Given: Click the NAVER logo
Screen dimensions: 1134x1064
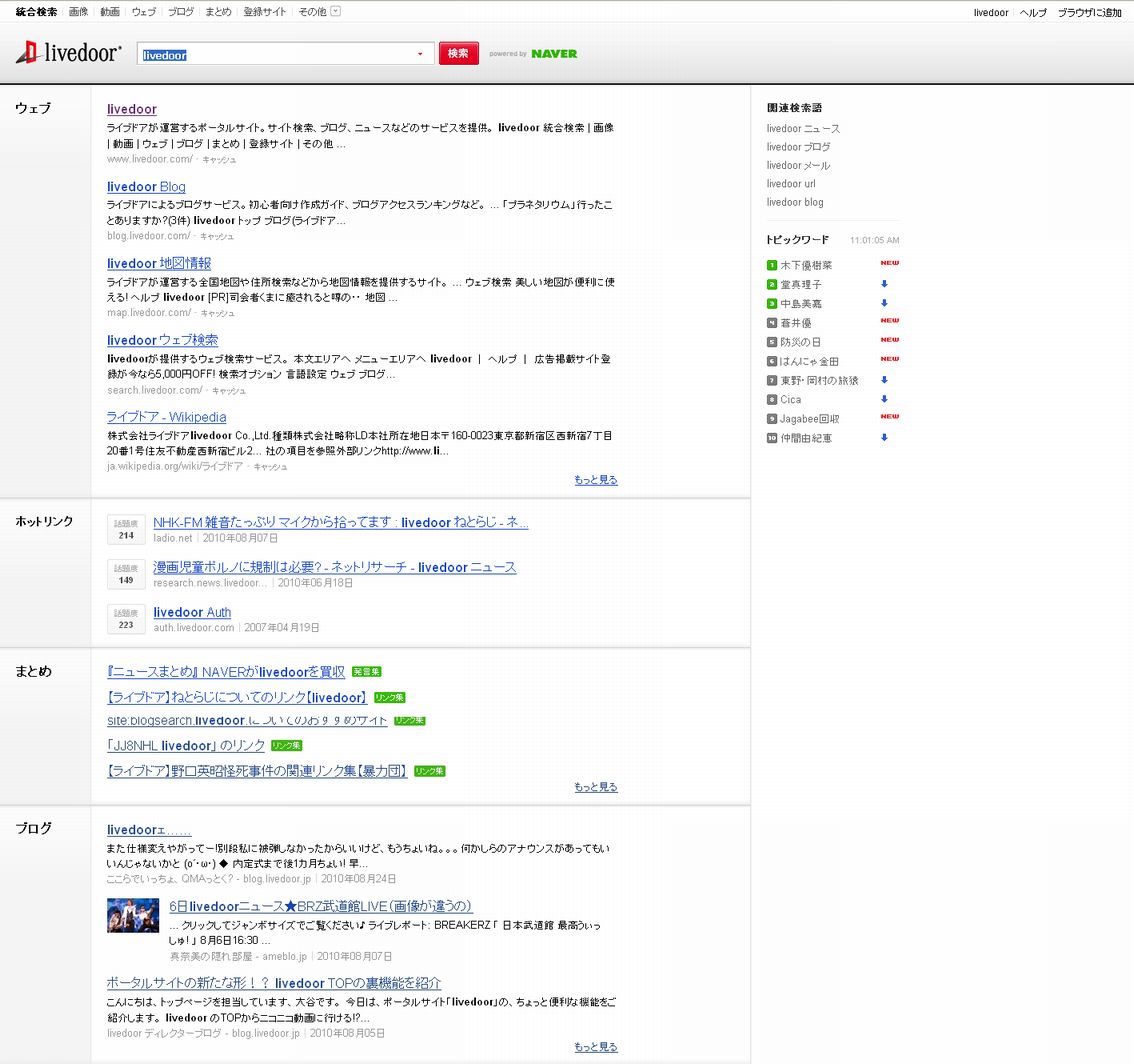Looking at the screenshot, I should point(554,54).
